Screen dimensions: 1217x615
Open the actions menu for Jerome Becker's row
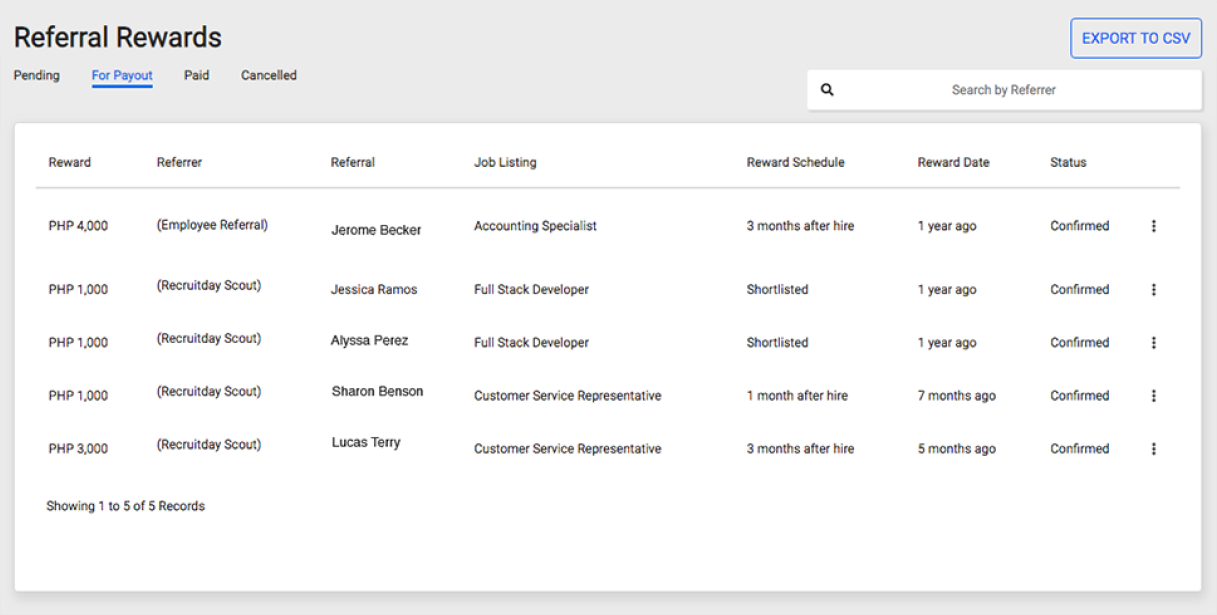click(1153, 226)
